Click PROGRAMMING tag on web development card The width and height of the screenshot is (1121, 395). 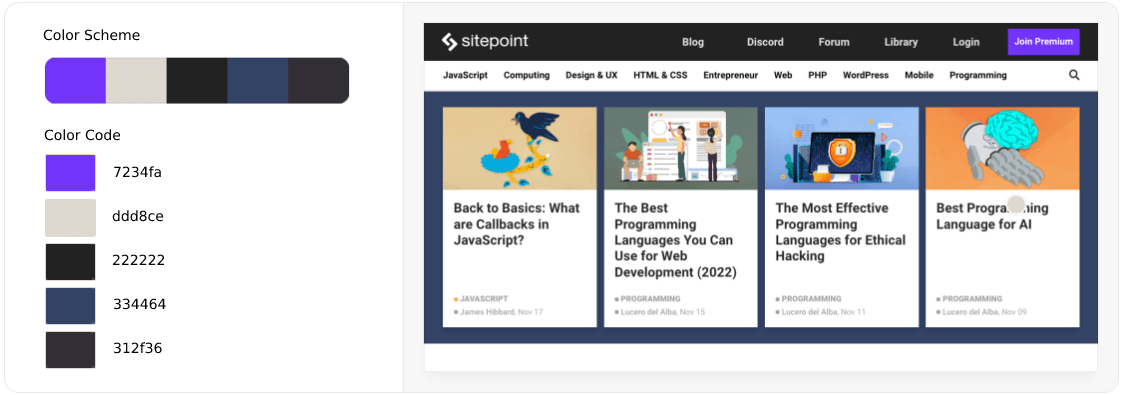pyautogui.click(x=651, y=299)
